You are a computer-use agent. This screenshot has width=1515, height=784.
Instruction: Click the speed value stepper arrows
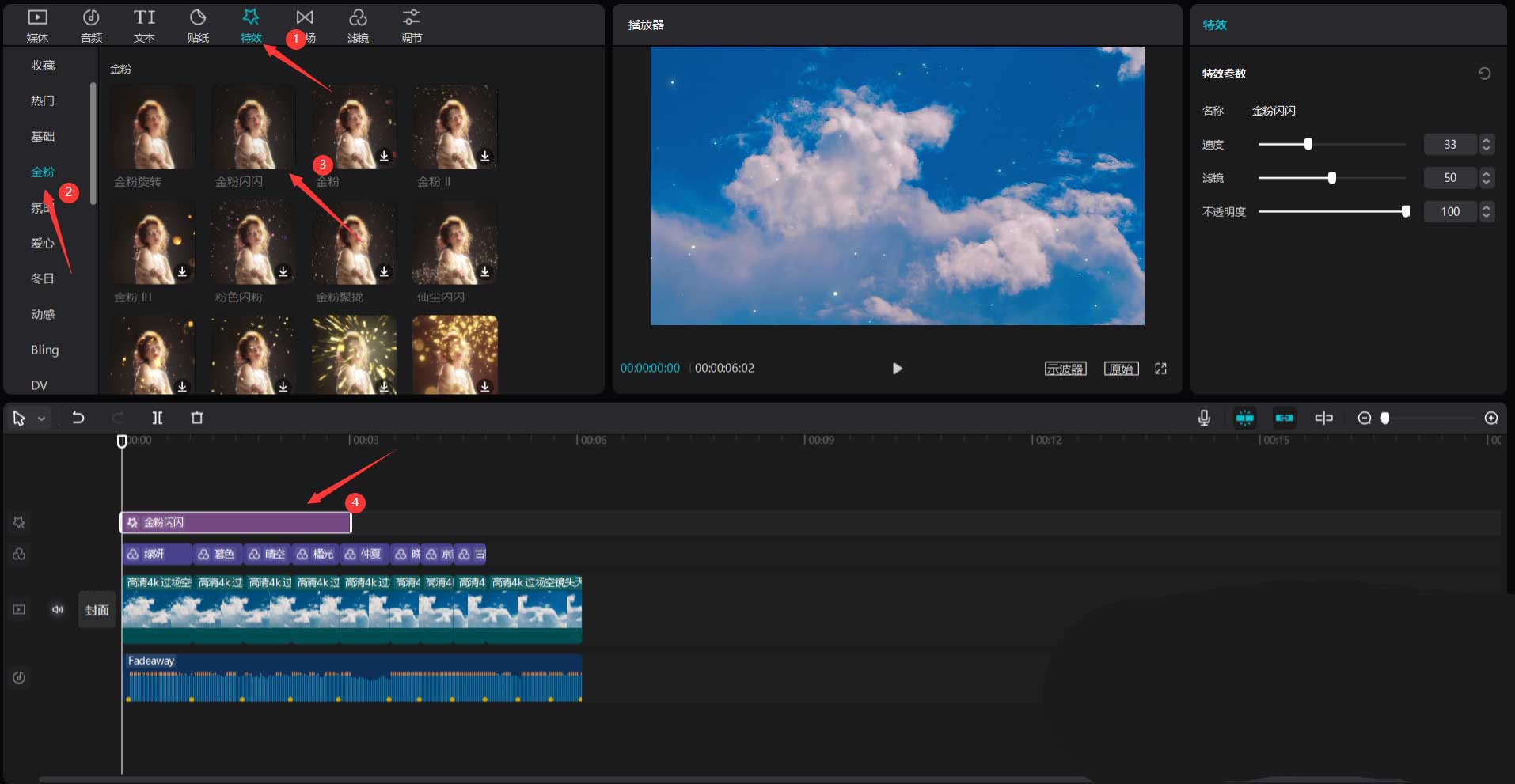[x=1486, y=144]
